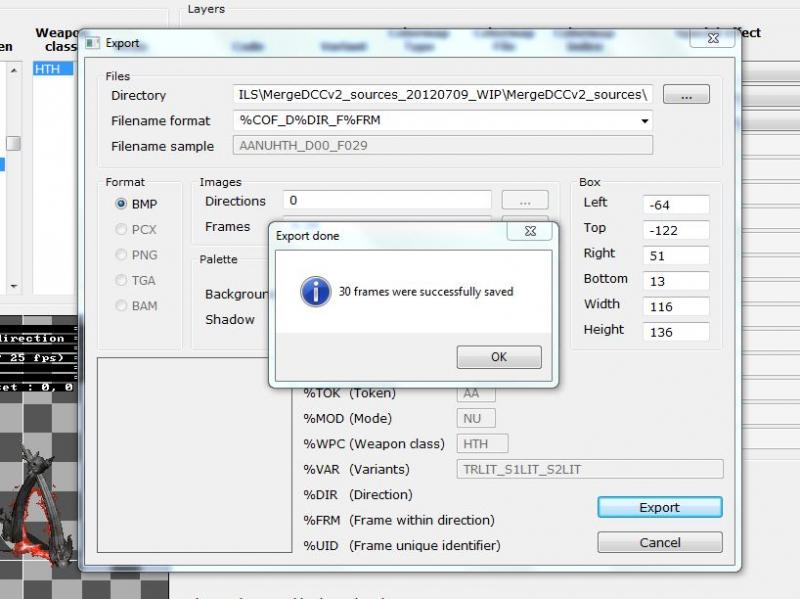Image resolution: width=800 pixels, height=599 pixels.
Task: Browse for the export directory
Action: click(x=686, y=94)
